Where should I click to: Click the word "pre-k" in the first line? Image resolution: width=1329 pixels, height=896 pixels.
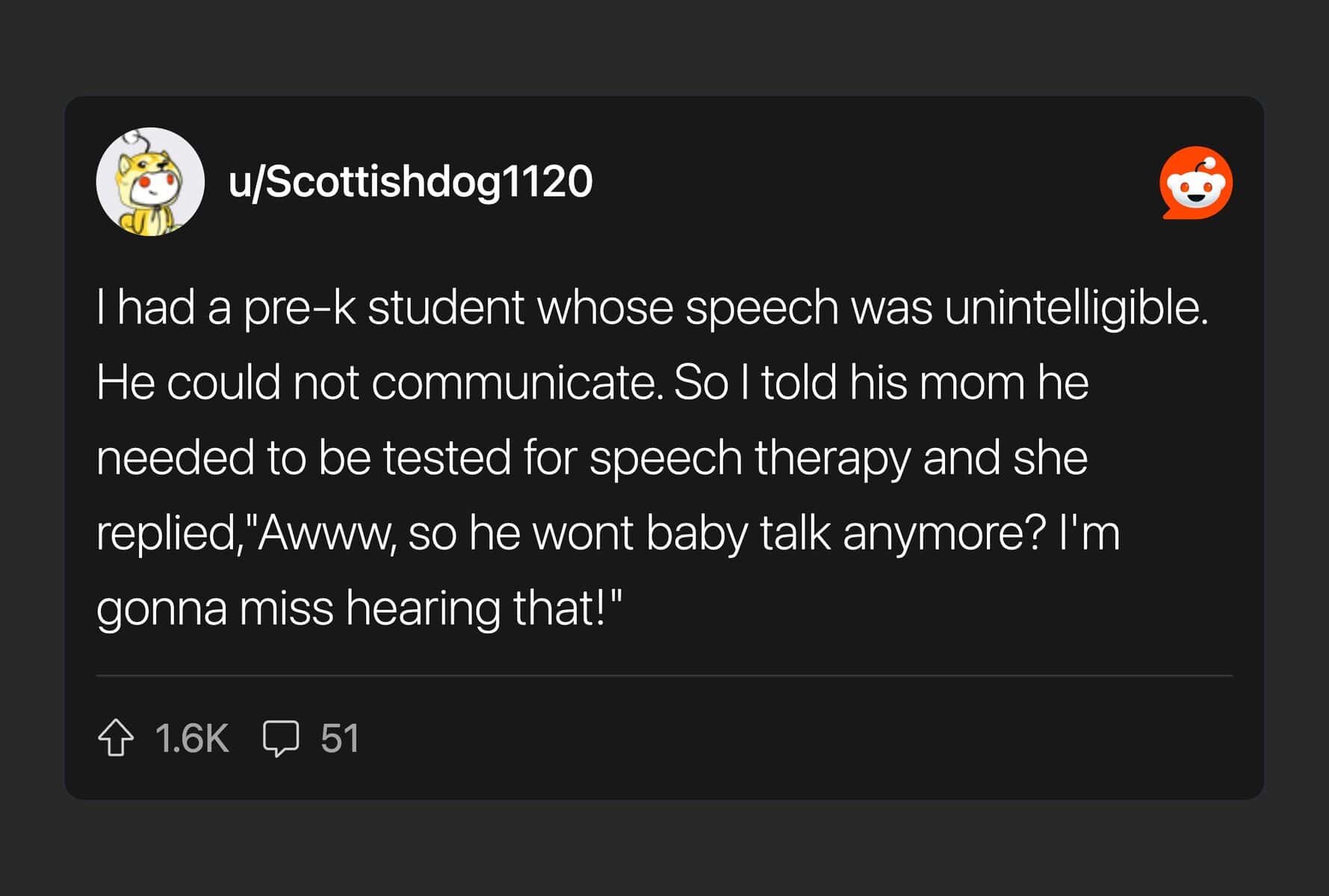click(x=300, y=308)
